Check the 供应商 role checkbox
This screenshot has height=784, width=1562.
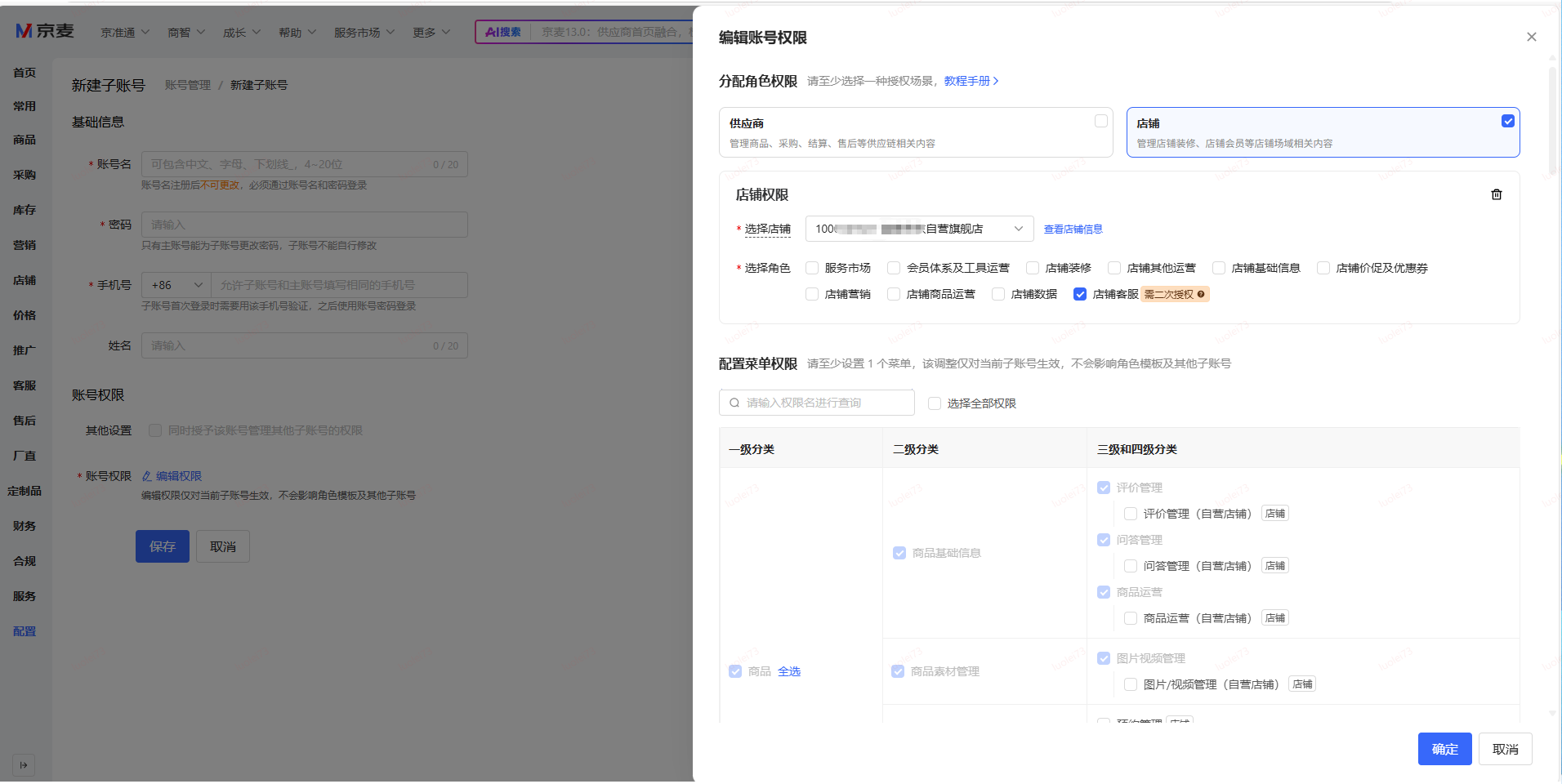(x=1100, y=121)
